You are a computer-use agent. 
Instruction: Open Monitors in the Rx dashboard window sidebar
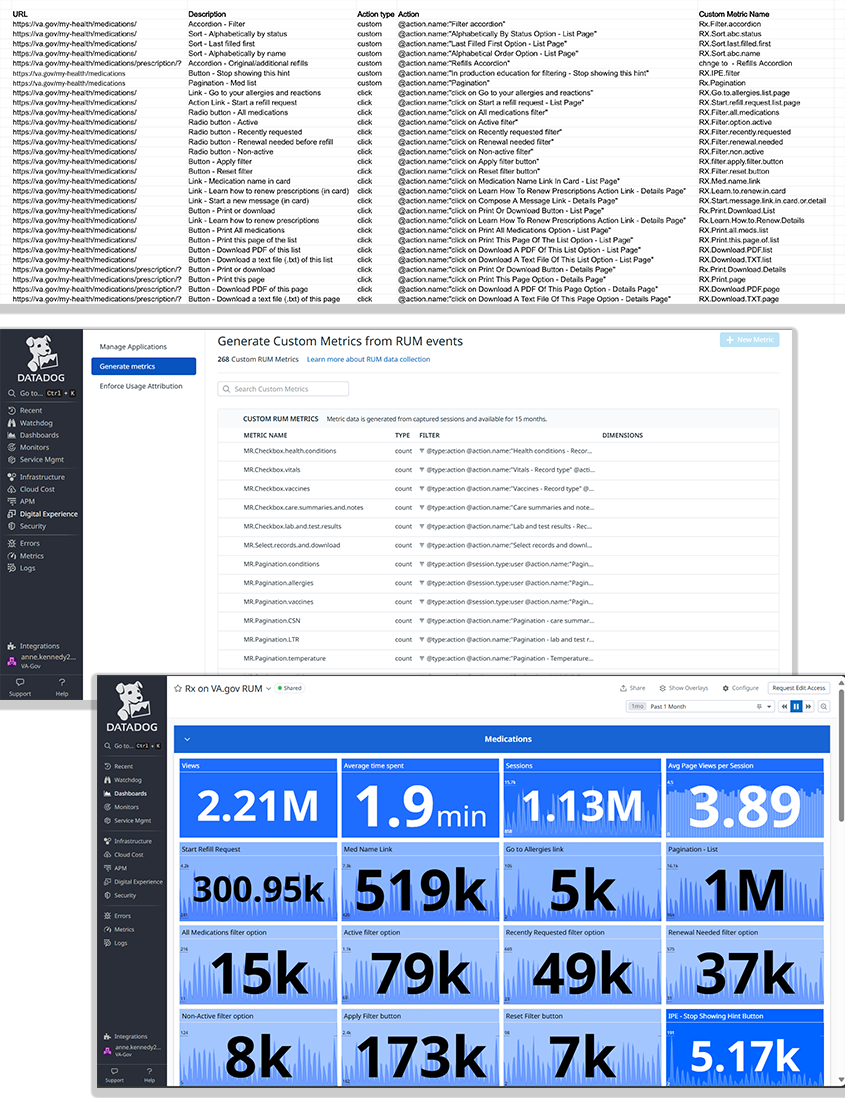[x=121, y=807]
